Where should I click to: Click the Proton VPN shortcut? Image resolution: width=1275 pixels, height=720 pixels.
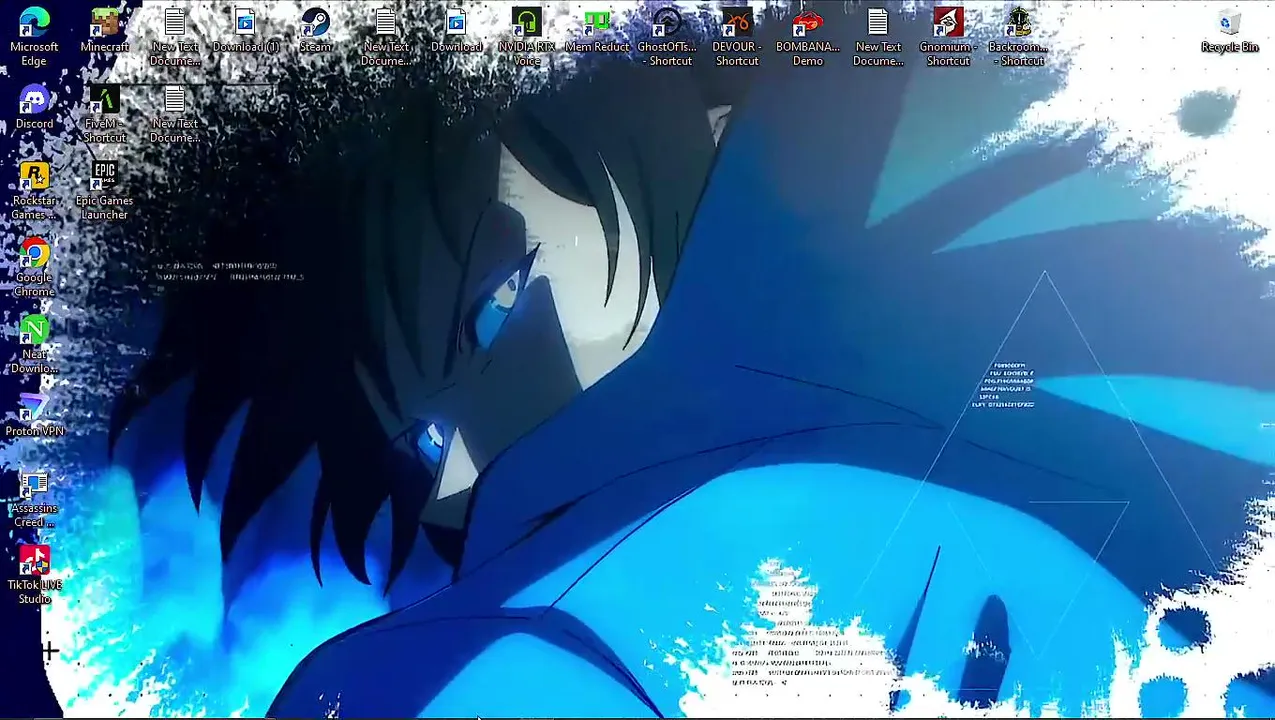tap(34, 415)
